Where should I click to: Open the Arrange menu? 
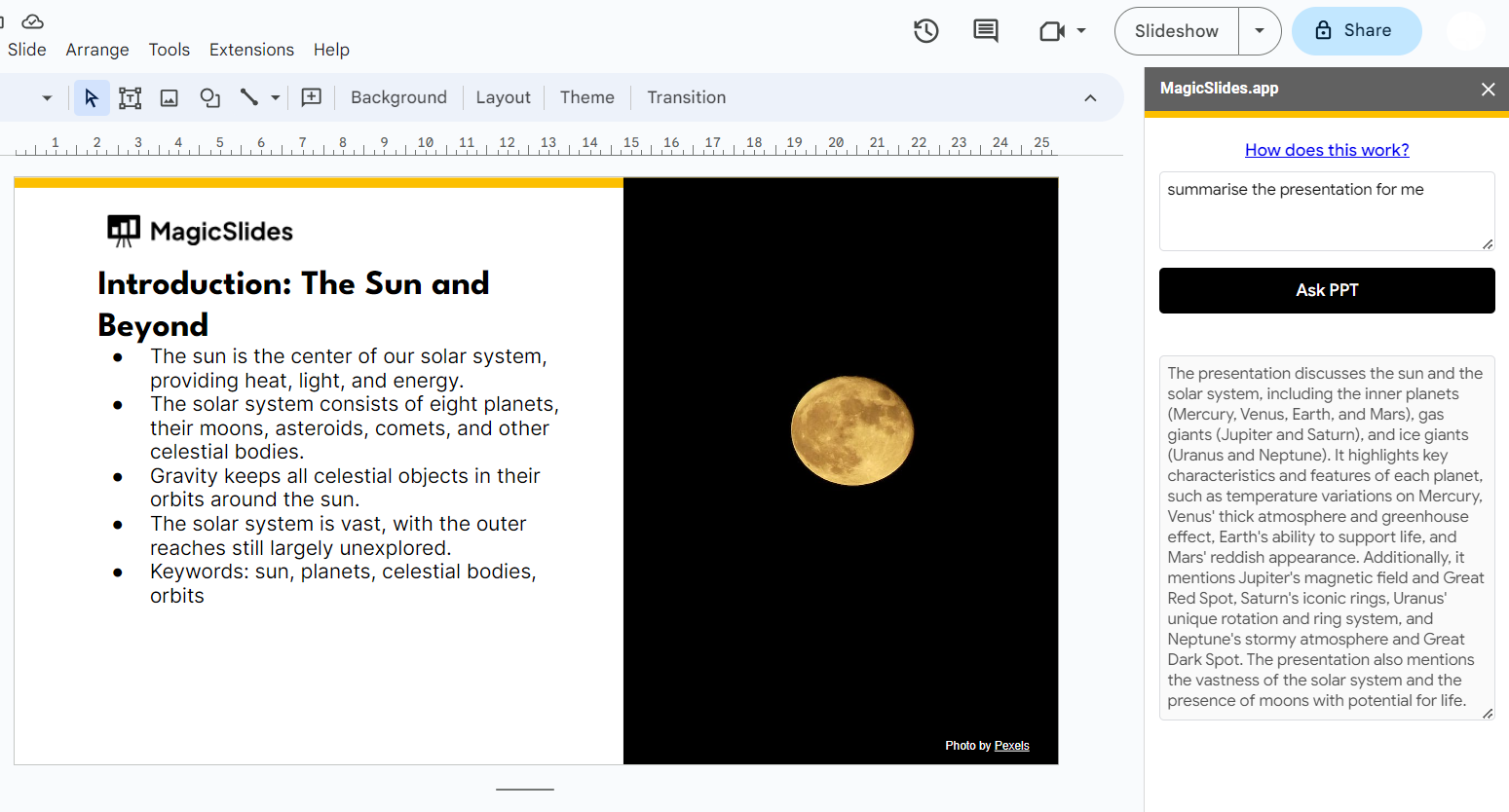[97, 50]
